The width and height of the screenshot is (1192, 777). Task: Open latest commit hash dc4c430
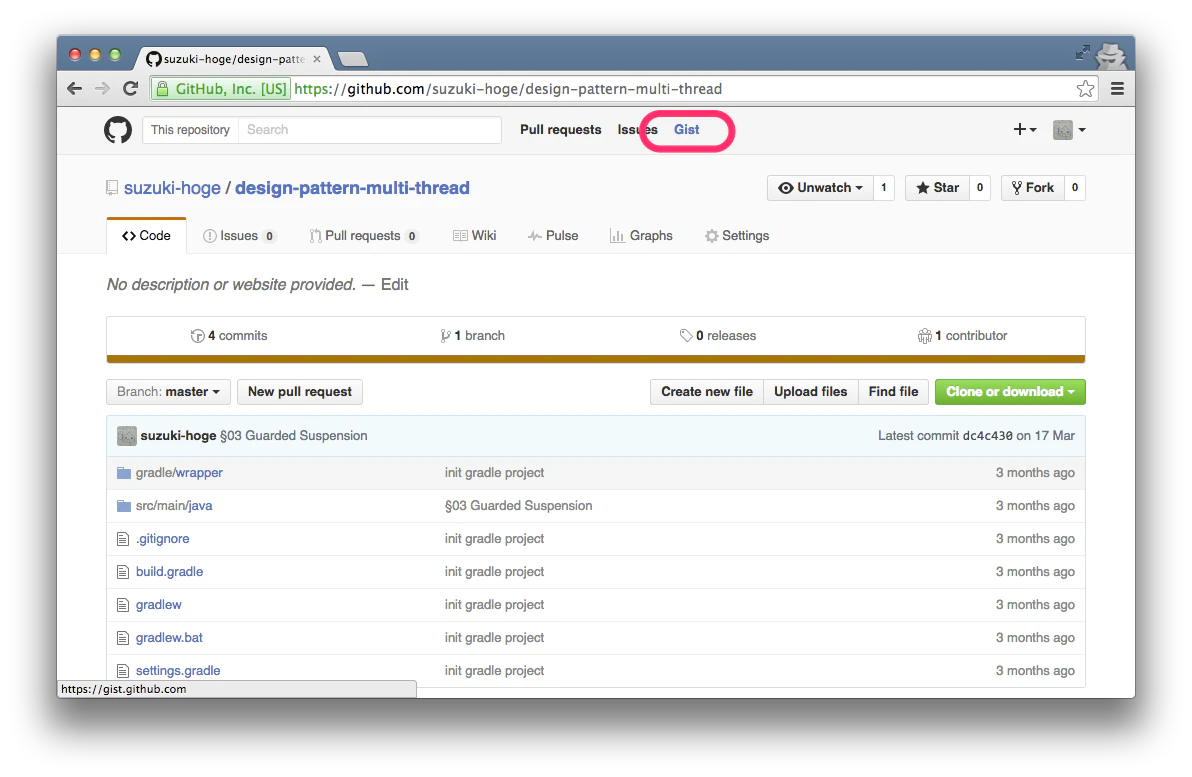click(988, 436)
